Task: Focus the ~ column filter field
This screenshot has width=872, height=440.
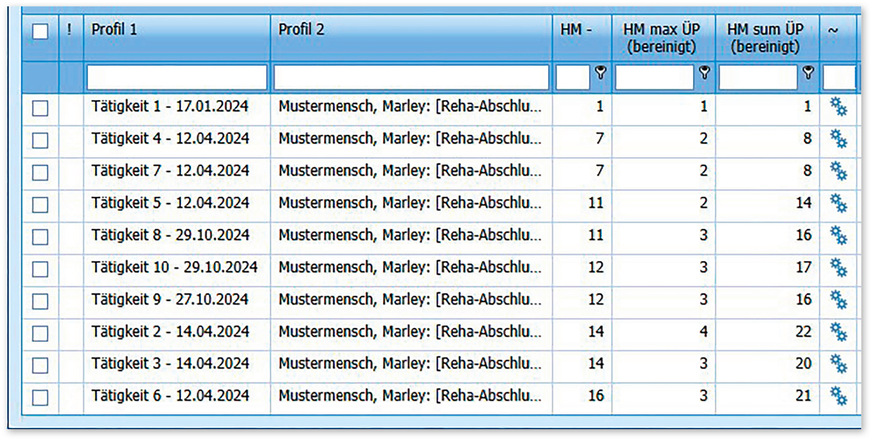Action: point(839,78)
